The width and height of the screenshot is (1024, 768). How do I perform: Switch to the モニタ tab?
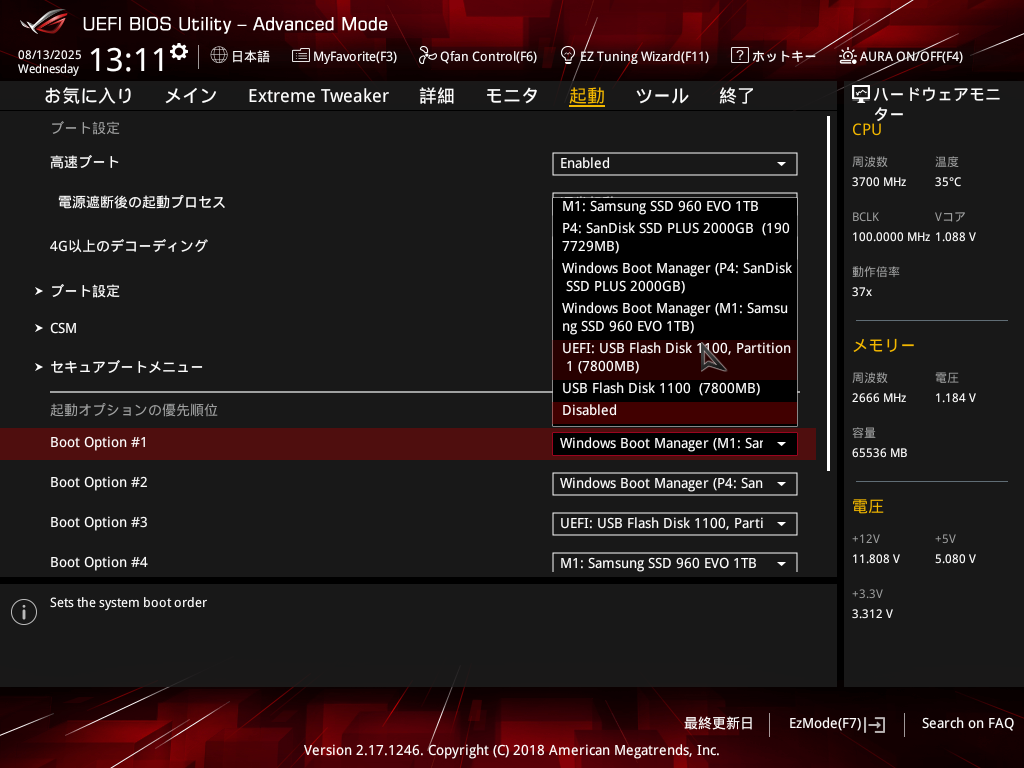[512, 96]
